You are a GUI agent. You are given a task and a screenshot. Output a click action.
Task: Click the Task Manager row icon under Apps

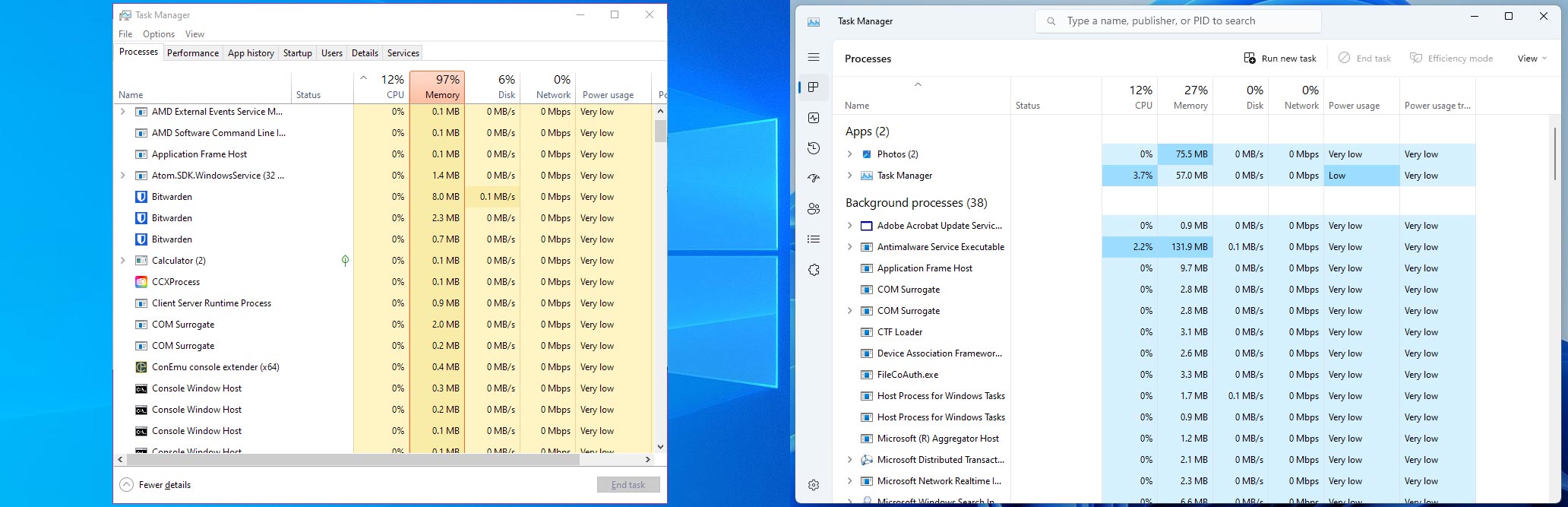pyautogui.click(x=867, y=176)
